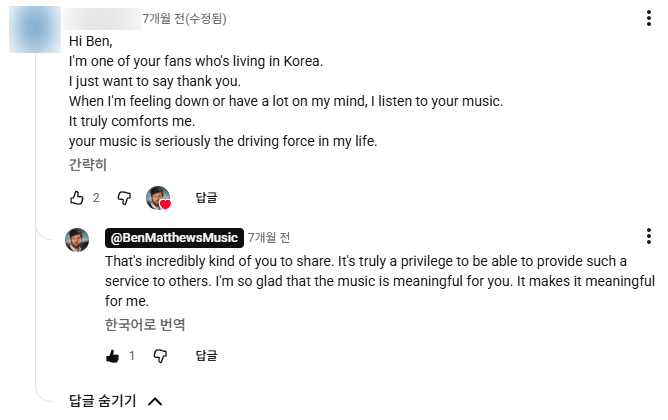Click the chevron next to 답글 숨기기
The width and height of the screenshot is (668, 420).
[x=155, y=401]
